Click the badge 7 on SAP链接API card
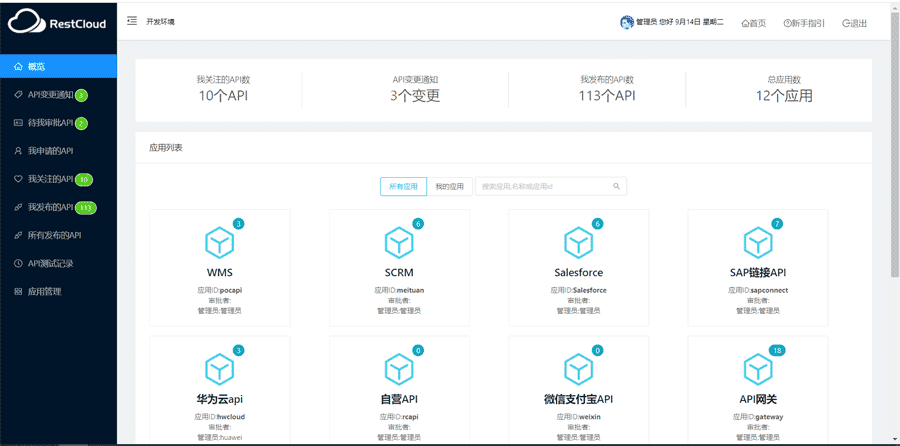Viewport: 900px width, 446px height. point(777,224)
